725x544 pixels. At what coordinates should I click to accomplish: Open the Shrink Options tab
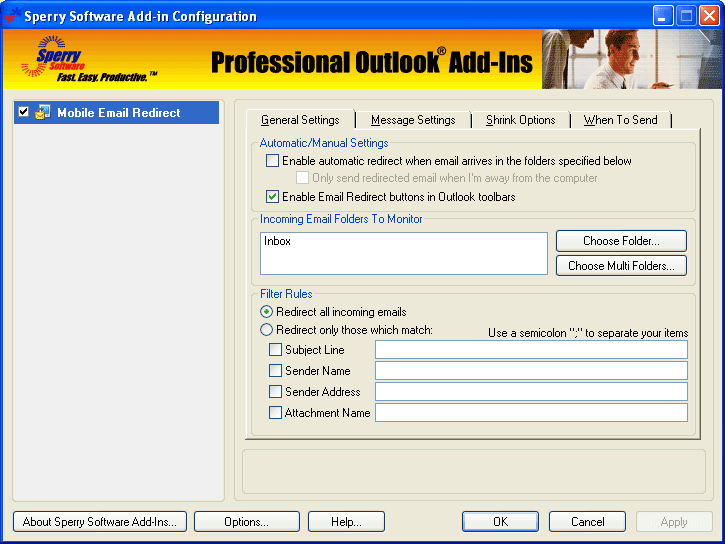[521, 120]
